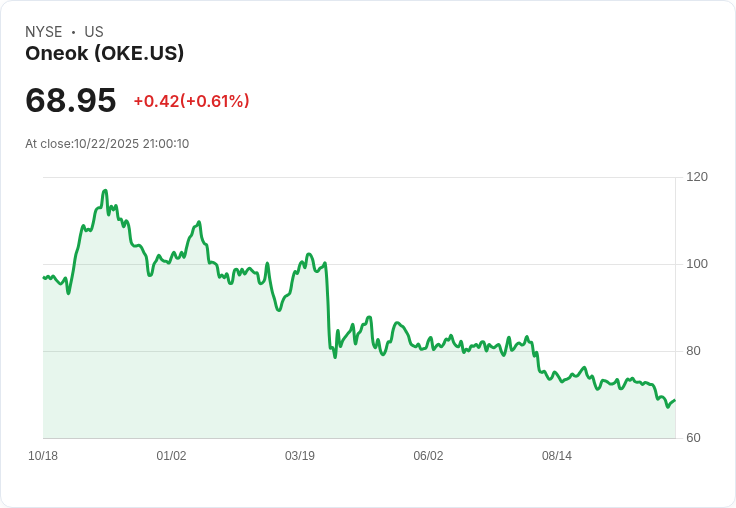The height and width of the screenshot is (508, 736).
Task: Click the sharp price drop after 03/19
Action: (328, 310)
